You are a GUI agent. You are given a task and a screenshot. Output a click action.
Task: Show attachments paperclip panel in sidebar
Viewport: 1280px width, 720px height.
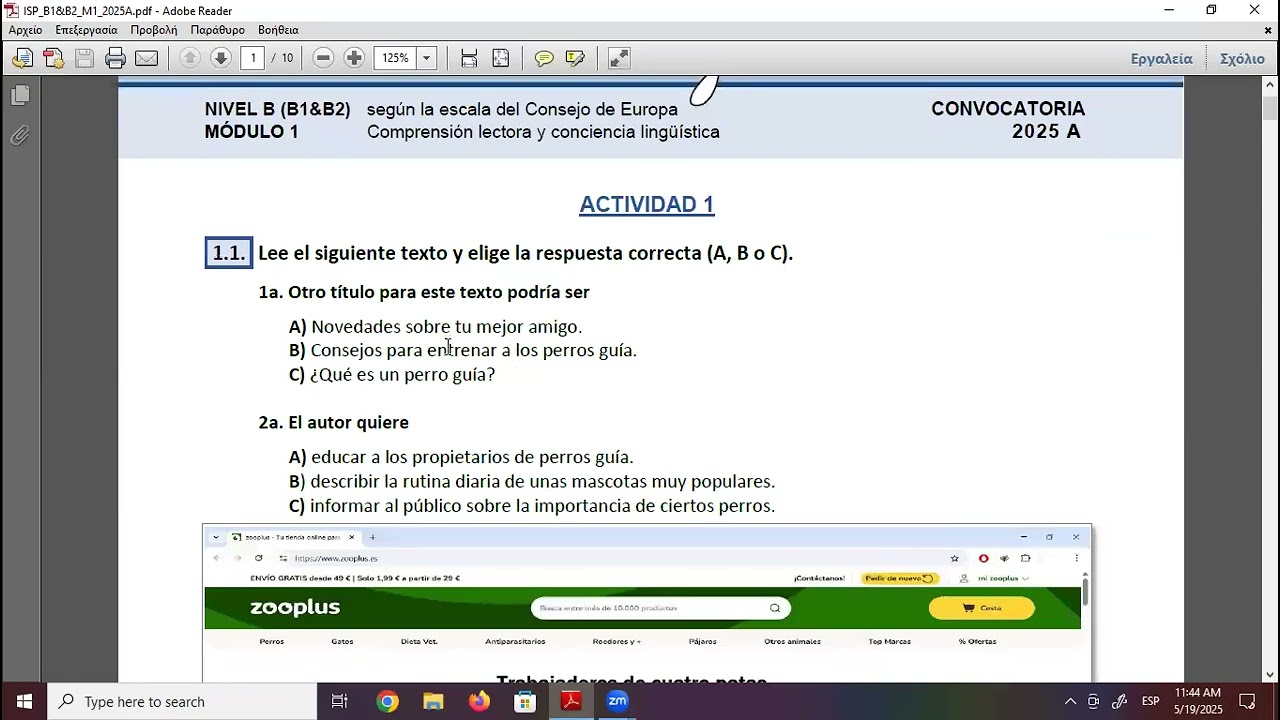[20, 135]
